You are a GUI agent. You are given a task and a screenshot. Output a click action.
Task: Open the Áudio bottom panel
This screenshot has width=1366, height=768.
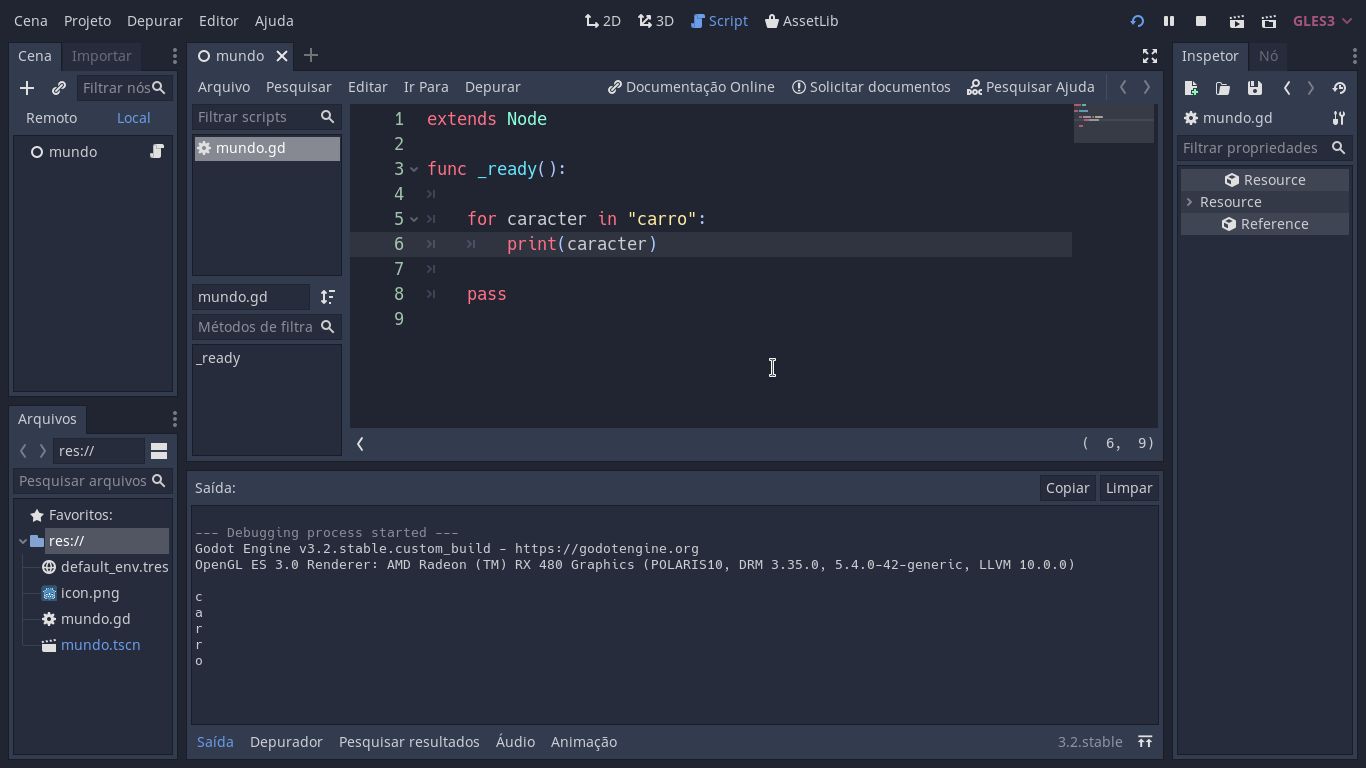pyautogui.click(x=515, y=742)
